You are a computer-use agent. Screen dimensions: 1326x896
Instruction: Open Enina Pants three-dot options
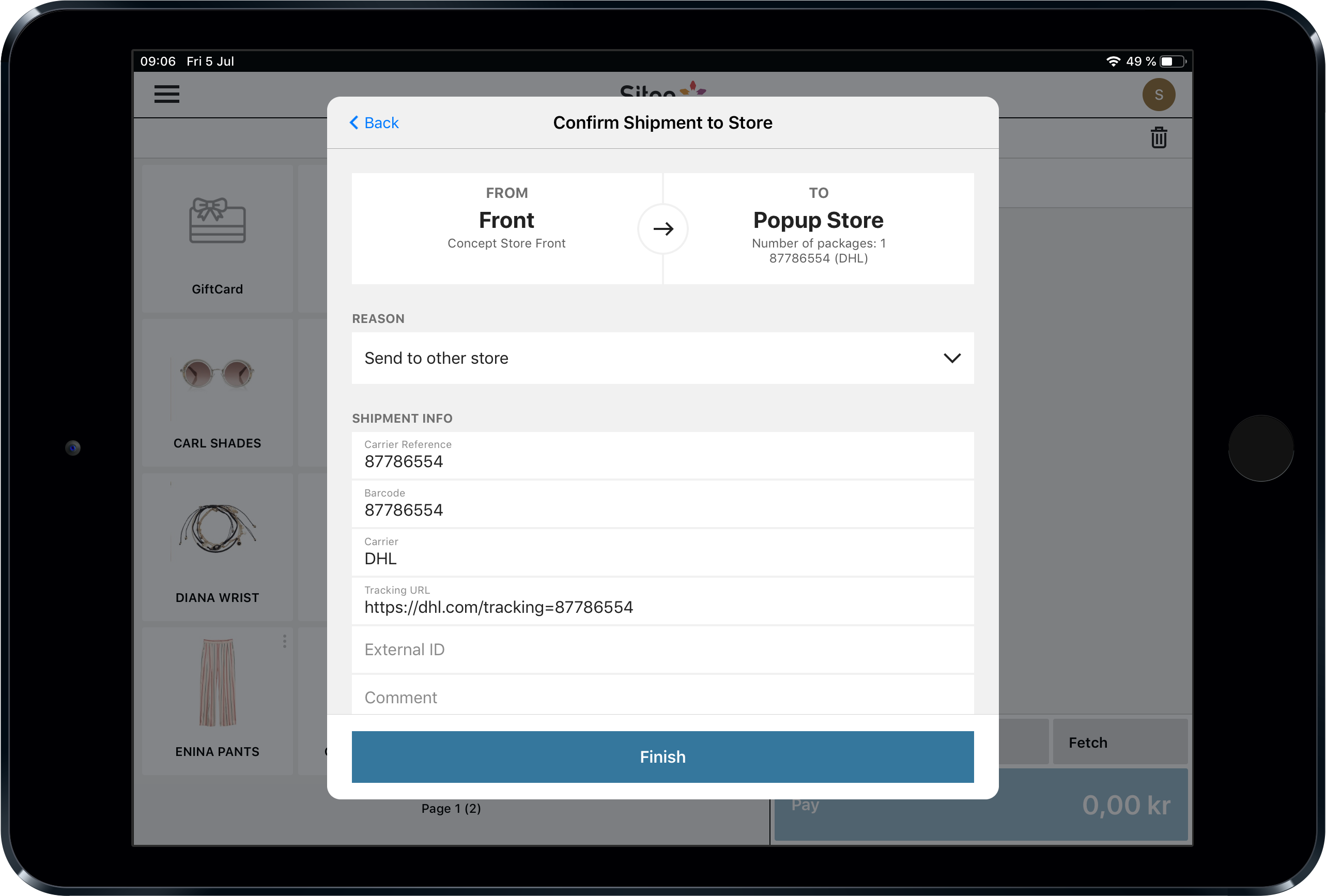[x=284, y=641]
